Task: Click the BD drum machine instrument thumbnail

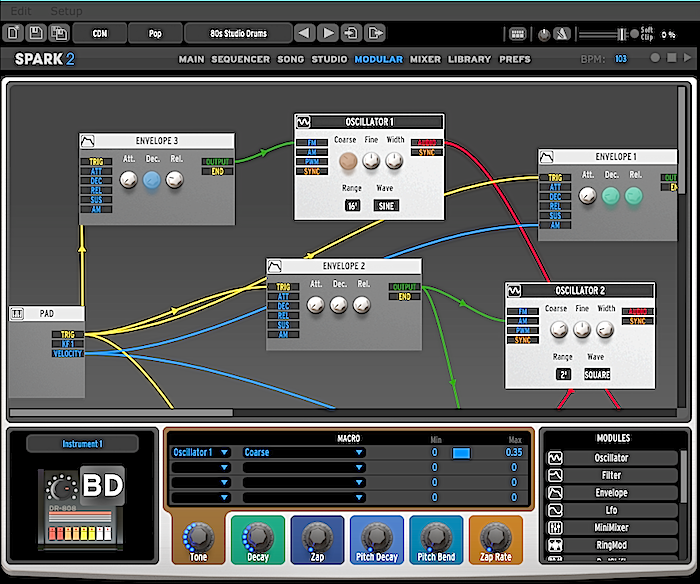Action: tap(81, 507)
